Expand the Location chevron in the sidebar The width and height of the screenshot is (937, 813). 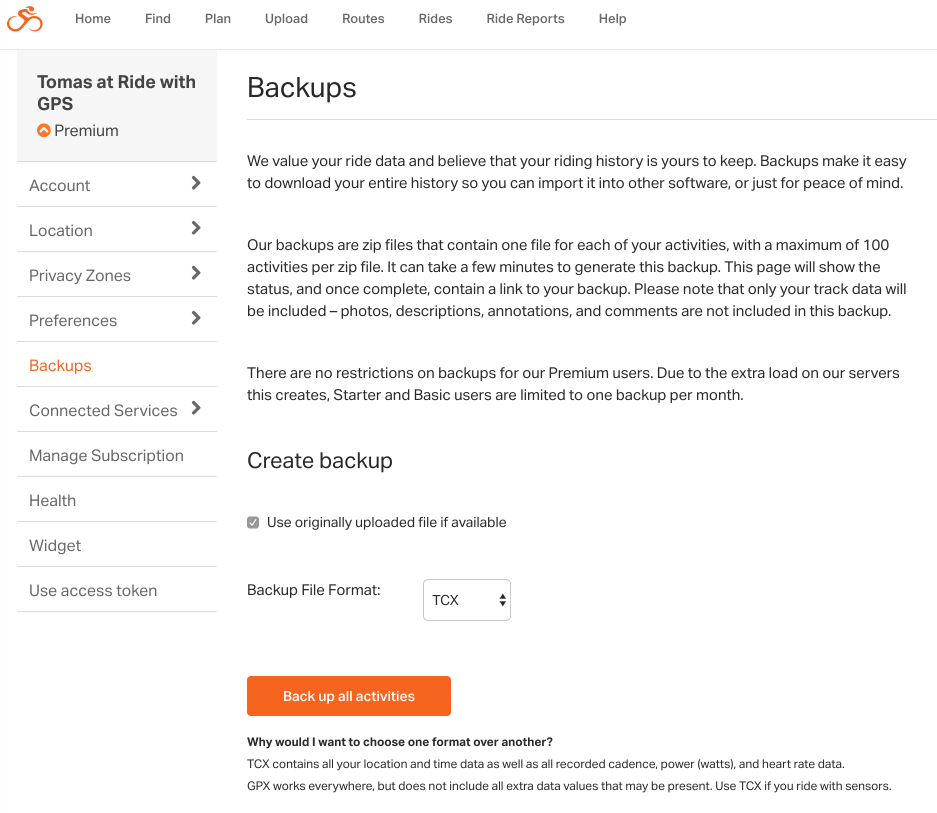coord(195,228)
